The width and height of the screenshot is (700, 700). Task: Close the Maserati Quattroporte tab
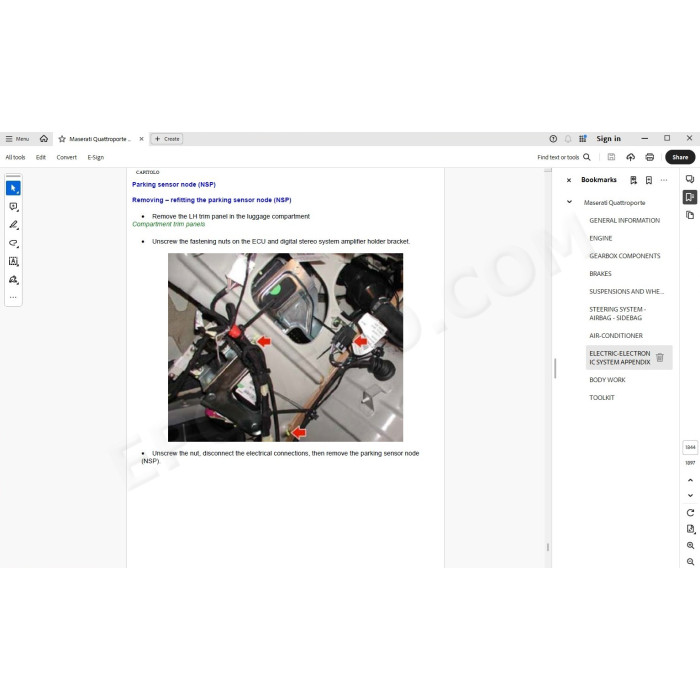[142, 139]
